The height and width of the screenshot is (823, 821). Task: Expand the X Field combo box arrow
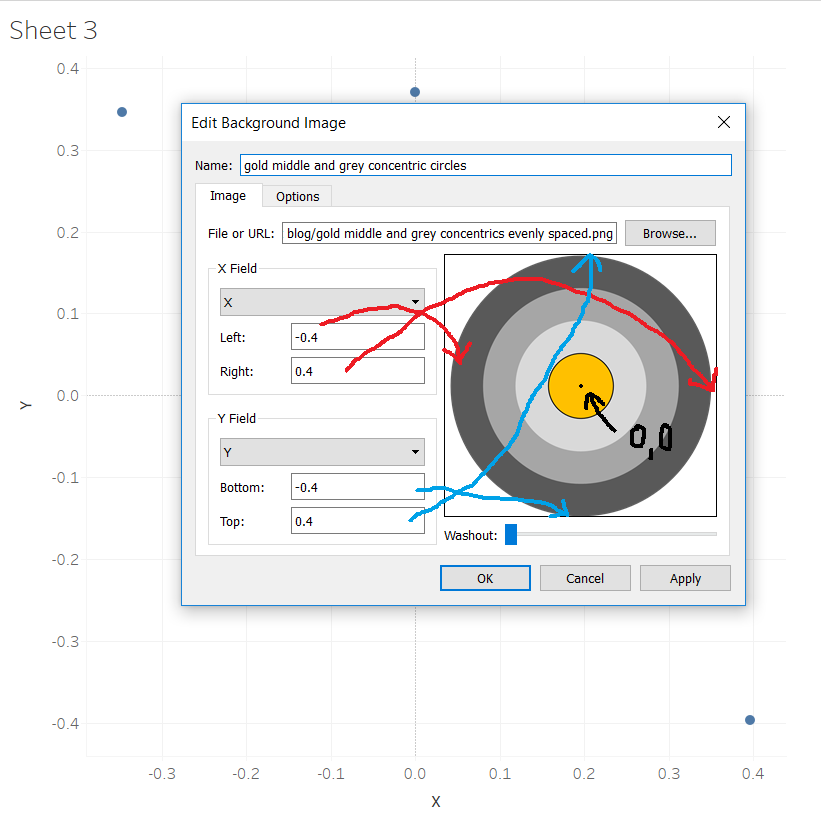(414, 302)
